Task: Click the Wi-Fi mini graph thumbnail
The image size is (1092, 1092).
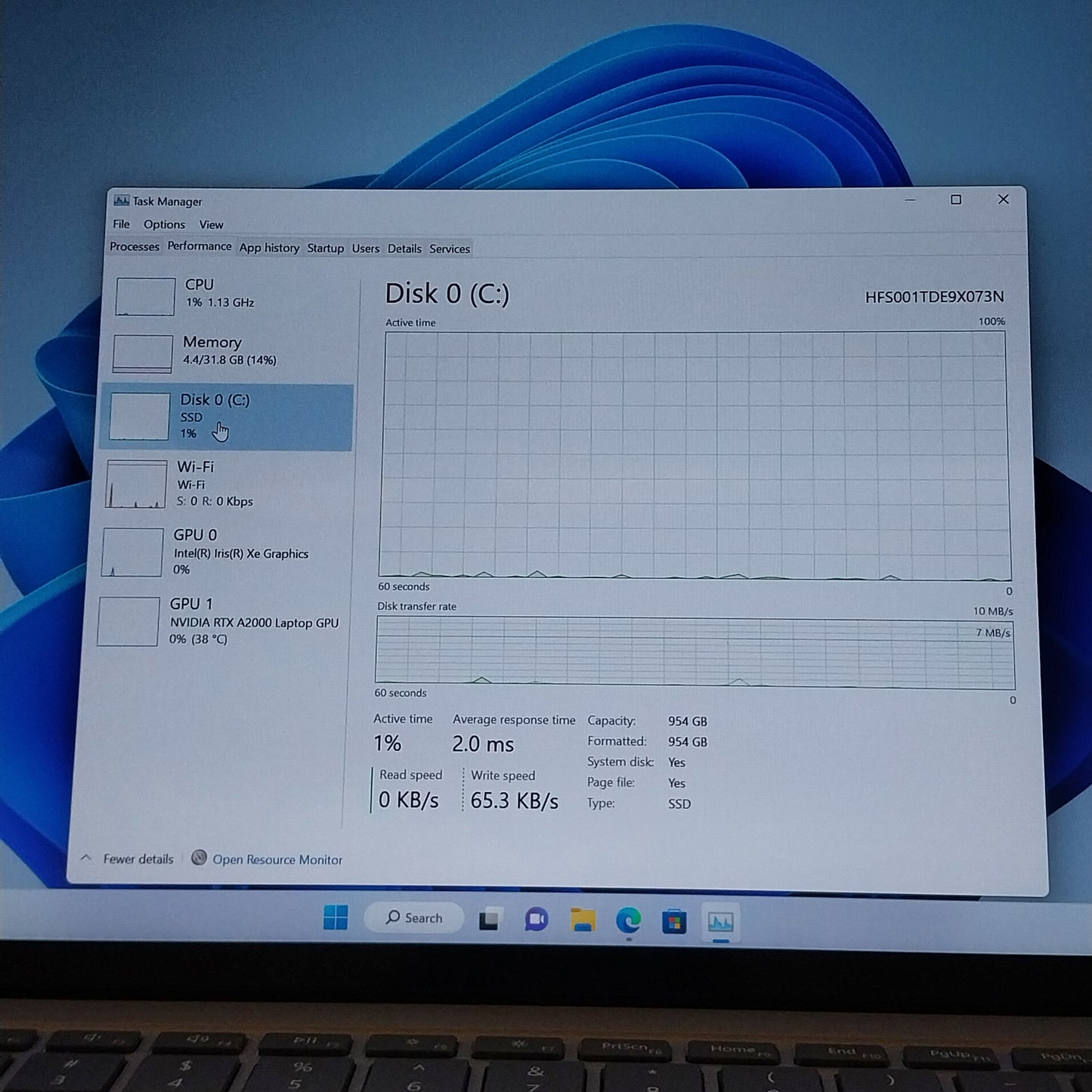Action: 136,484
